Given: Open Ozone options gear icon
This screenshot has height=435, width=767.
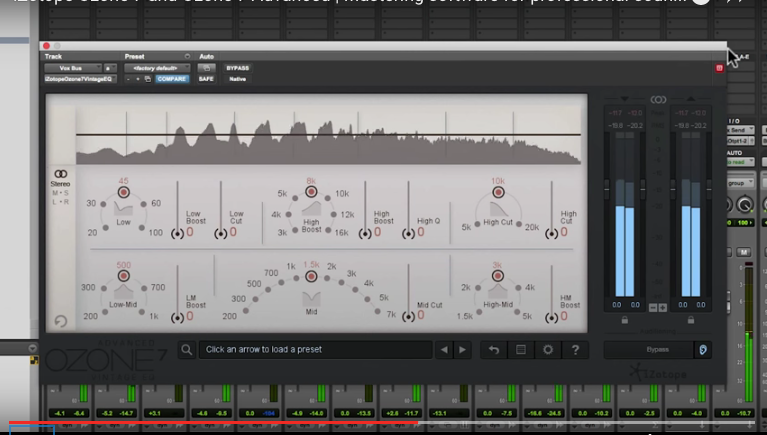Looking at the screenshot, I should 548,349.
